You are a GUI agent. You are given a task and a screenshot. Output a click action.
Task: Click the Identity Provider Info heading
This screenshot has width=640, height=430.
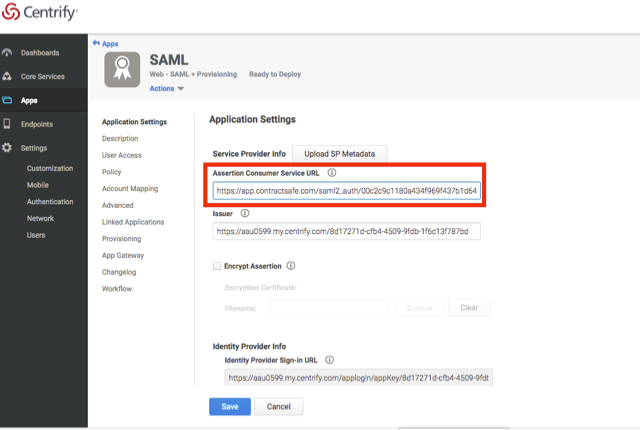249,346
